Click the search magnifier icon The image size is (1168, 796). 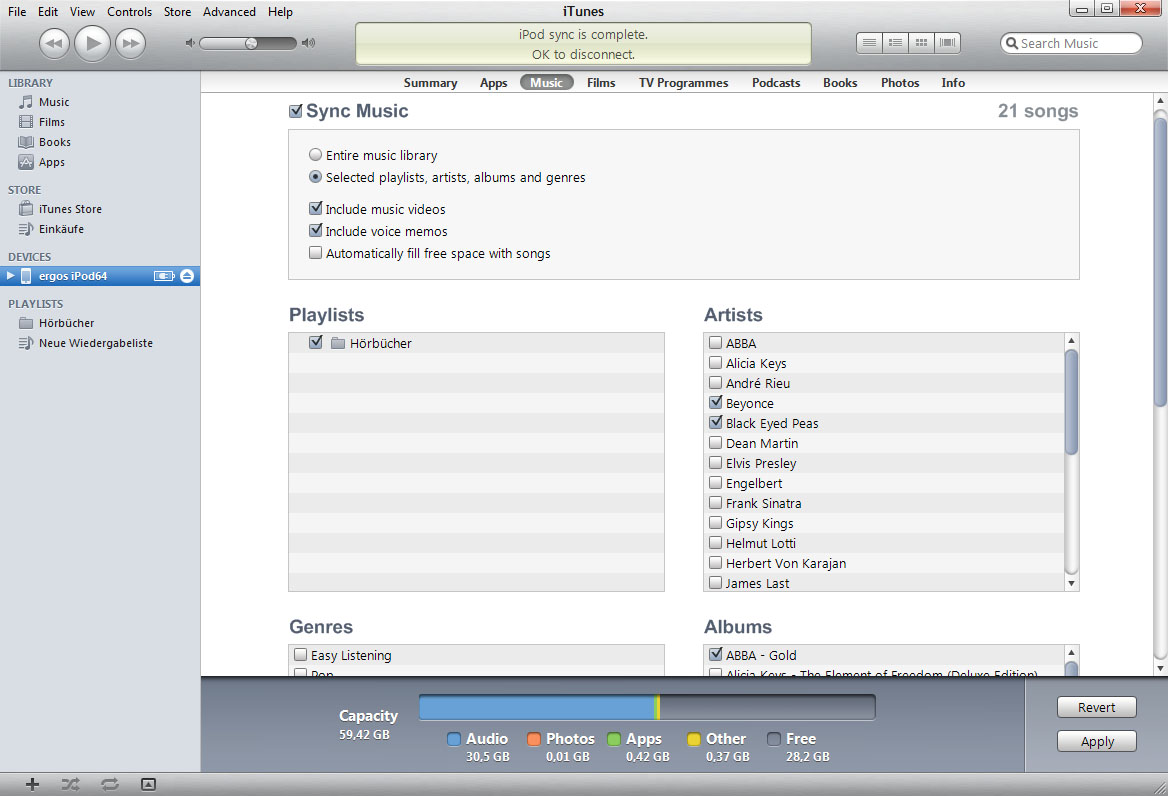click(1012, 43)
